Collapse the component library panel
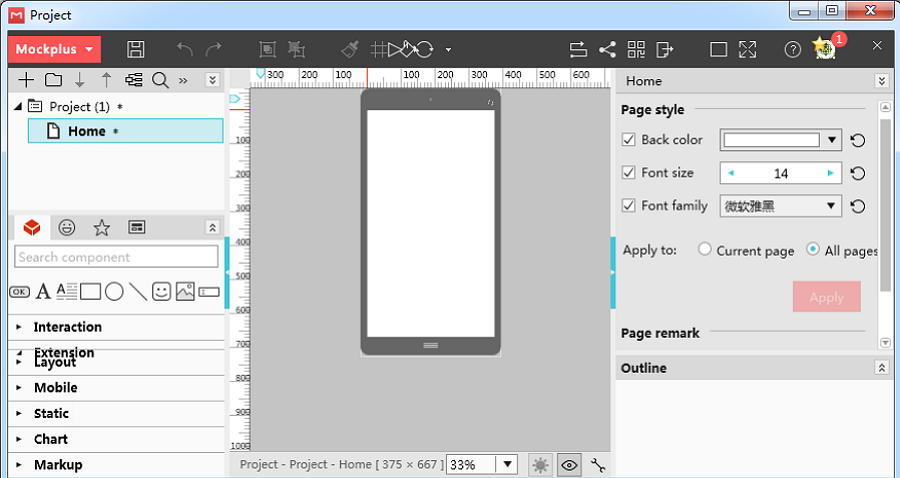900x478 pixels. (212, 228)
